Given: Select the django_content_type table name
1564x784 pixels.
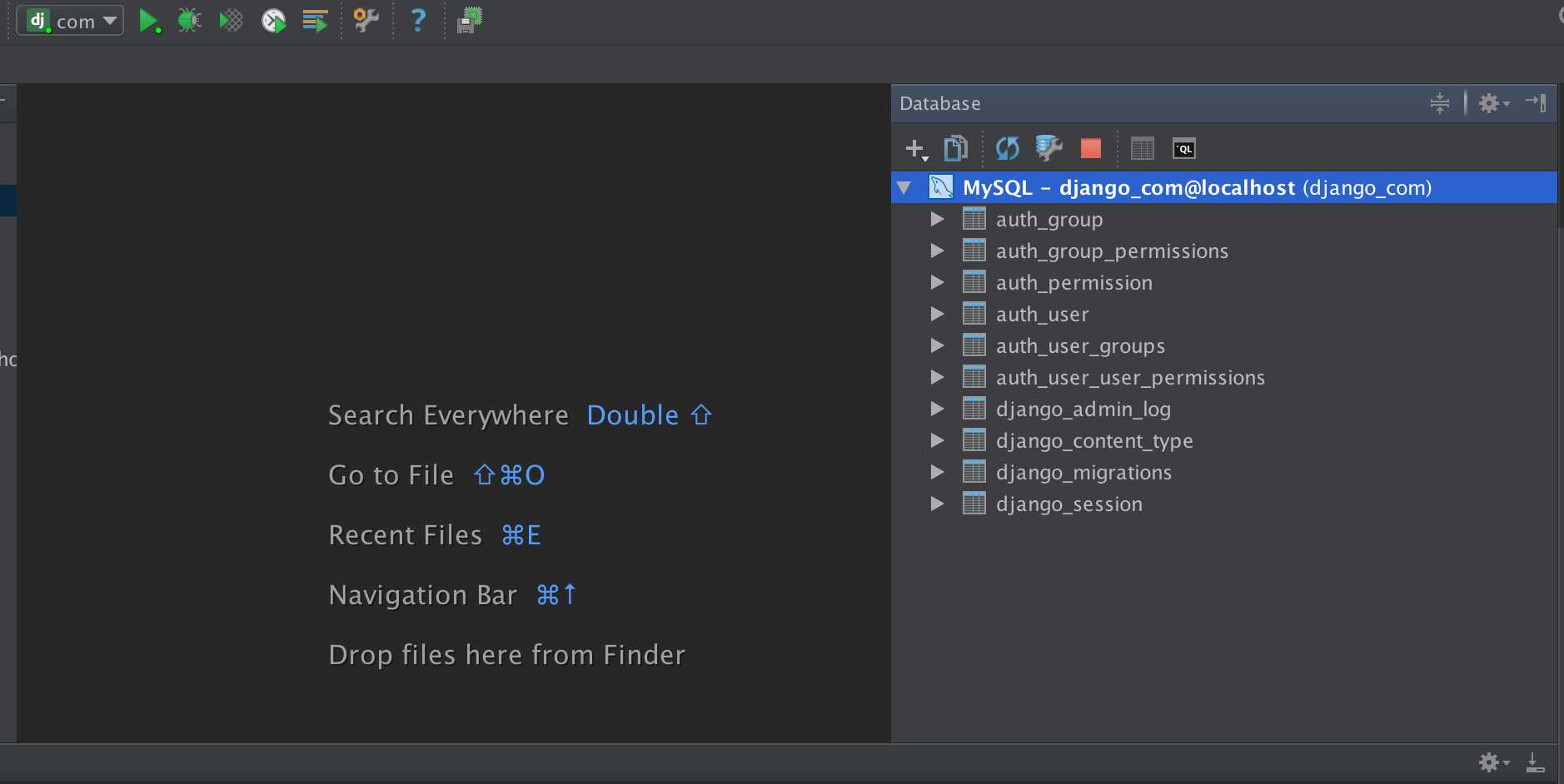Looking at the screenshot, I should (x=1094, y=441).
